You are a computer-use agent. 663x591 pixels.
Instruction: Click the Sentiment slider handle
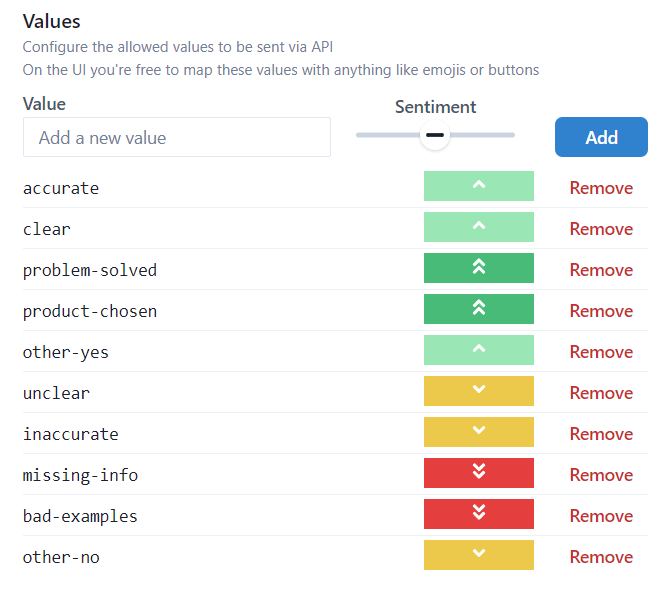[x=434, y=135]
